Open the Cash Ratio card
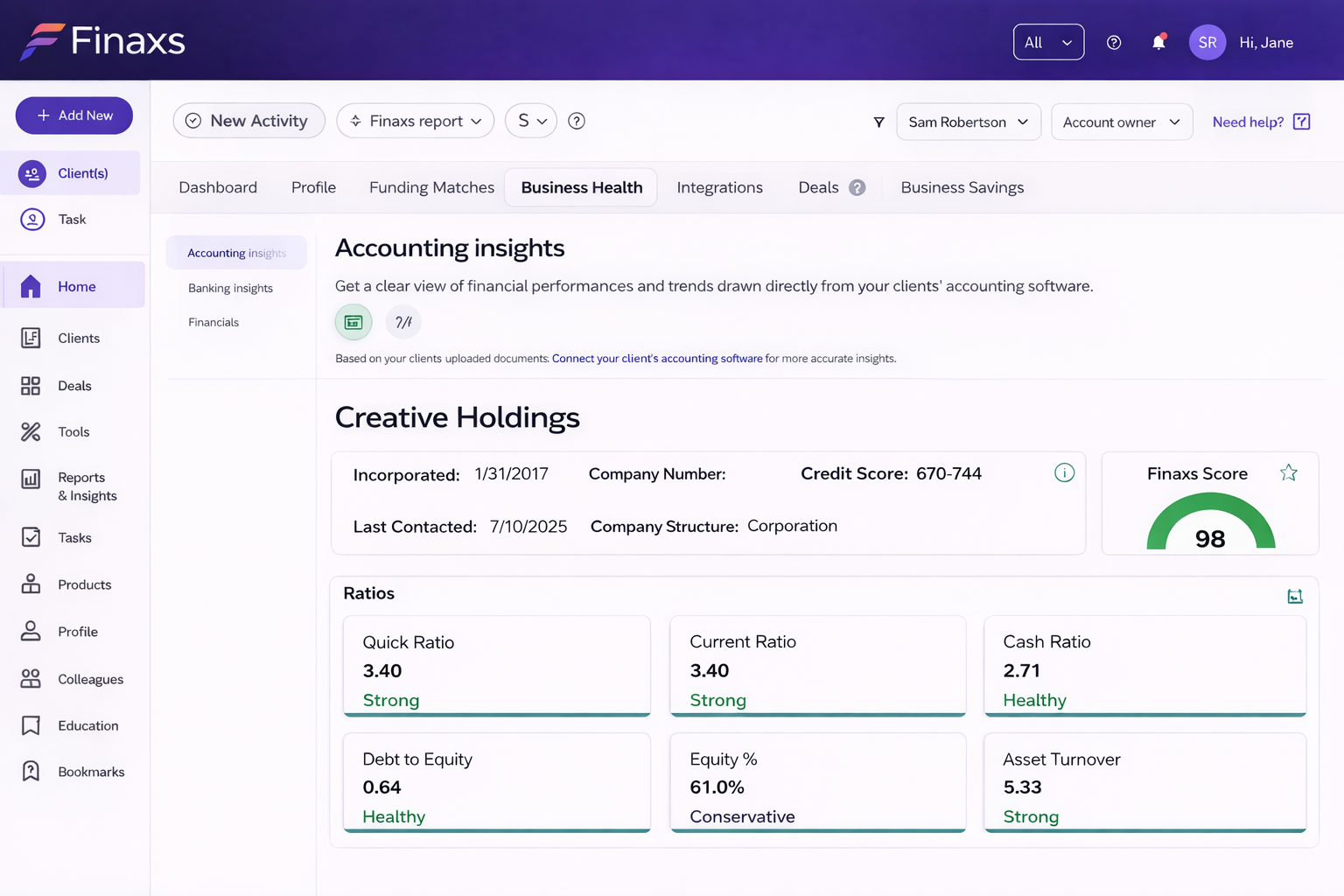Image resolution: width=1344 pixels, height=896 pixels. 1145,666
